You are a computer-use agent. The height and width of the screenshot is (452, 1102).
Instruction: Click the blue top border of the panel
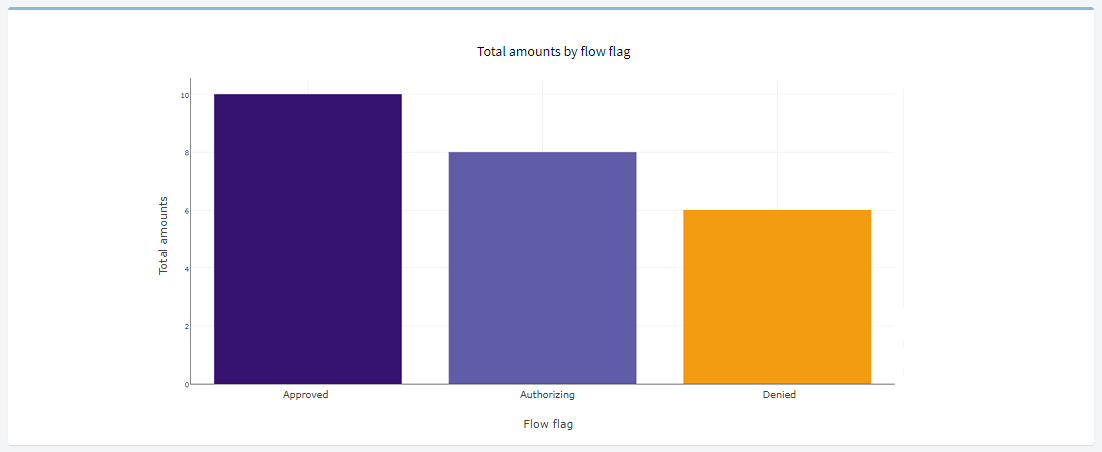551,8
